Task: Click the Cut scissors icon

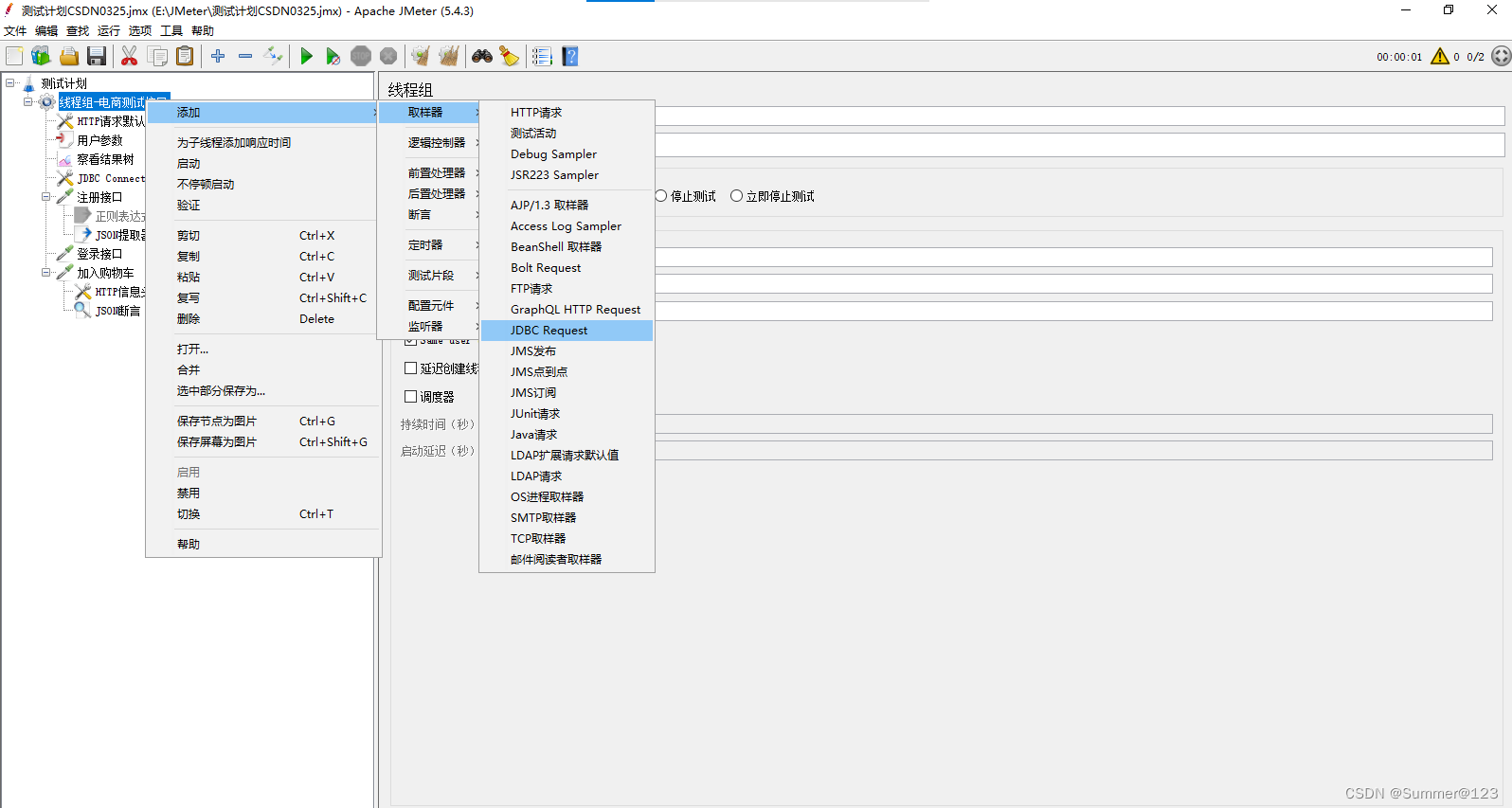Action: pyautogui.click(x=130, y=56)
